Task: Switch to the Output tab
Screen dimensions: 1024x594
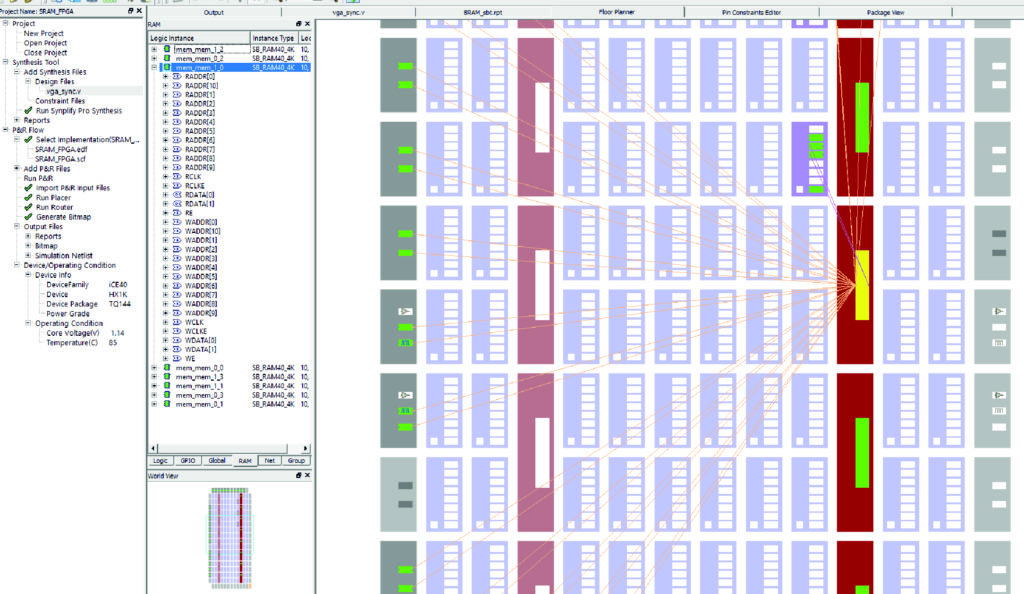Action: (214, 12)
